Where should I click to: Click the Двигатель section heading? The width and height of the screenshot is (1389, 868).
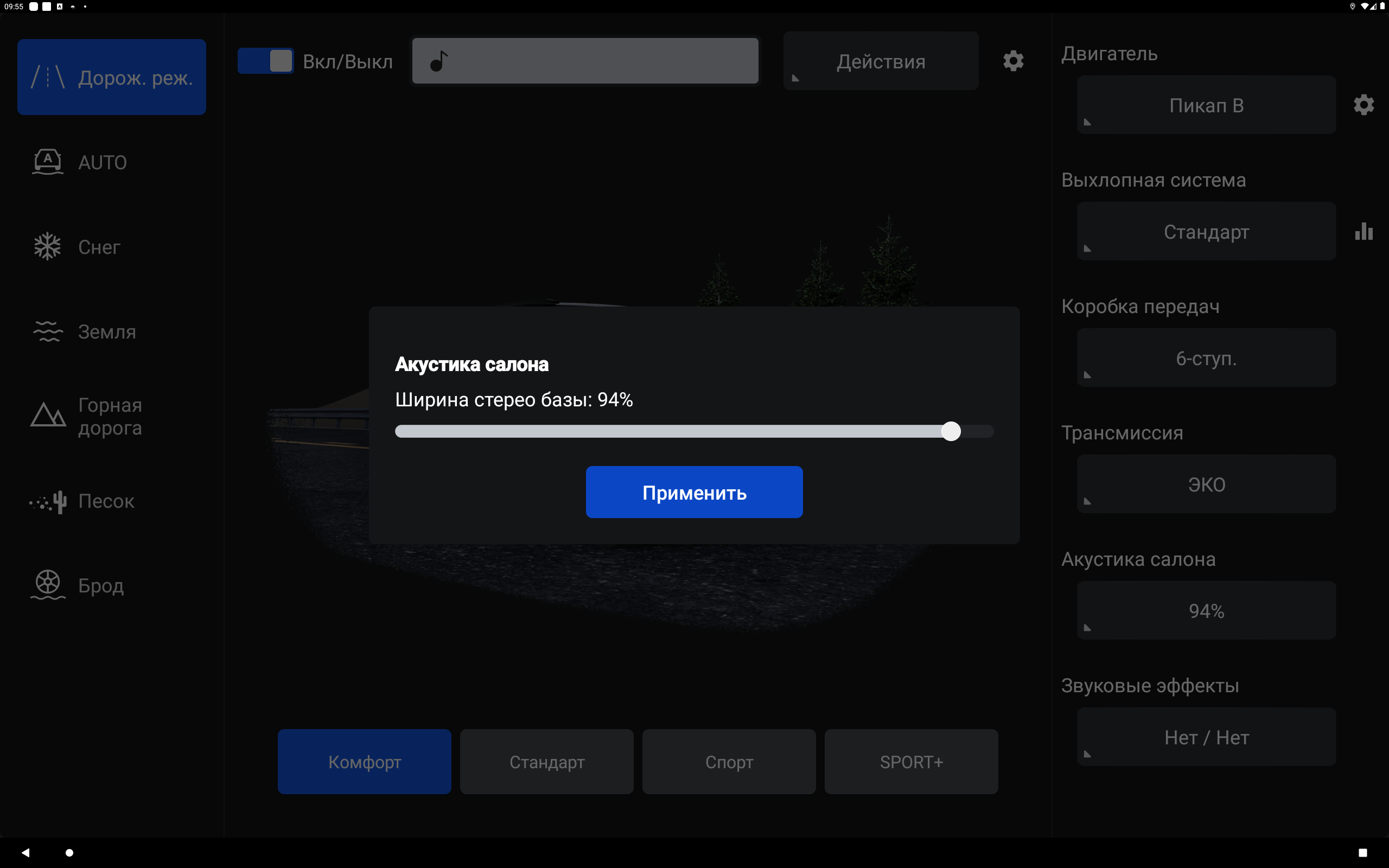click(1109, 53)
